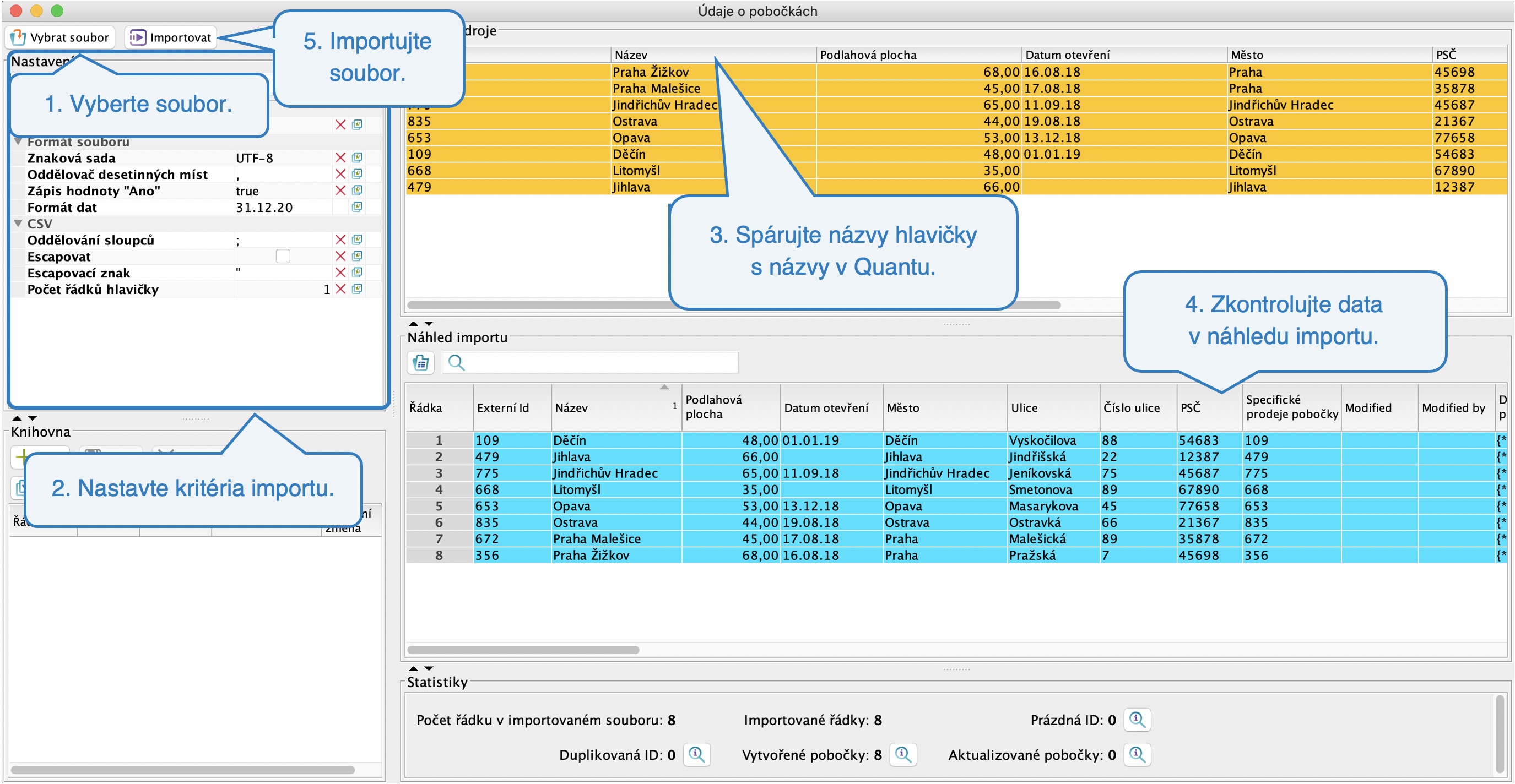The image size is (1515, 784).
Task: Reset Escapovací znak with its red X
Action: (340, 273)
